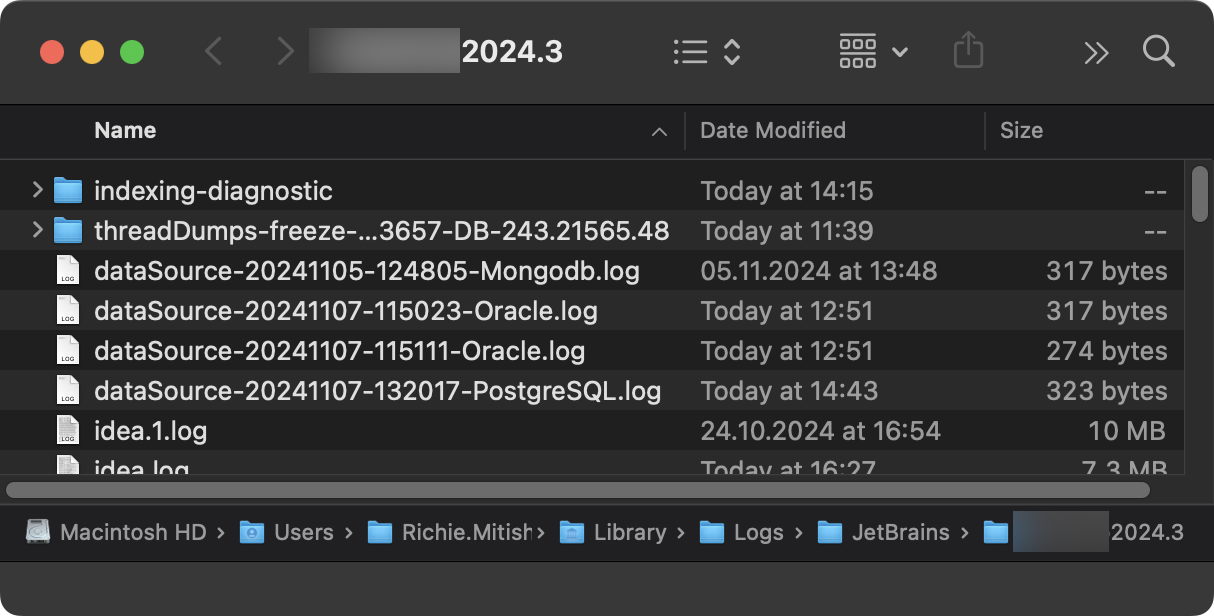The width and height of the screenshot is (1214, 616).
Task: Select dataSource PostgreSQL log file
Action: 377,391
